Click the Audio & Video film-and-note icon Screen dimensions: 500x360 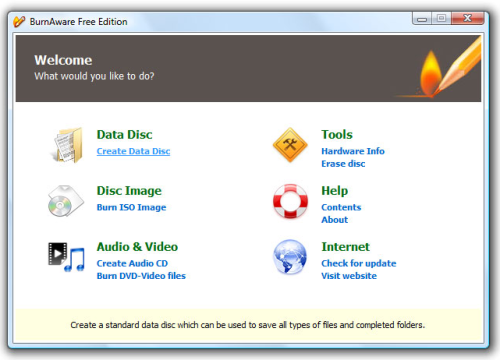(66, 257)
